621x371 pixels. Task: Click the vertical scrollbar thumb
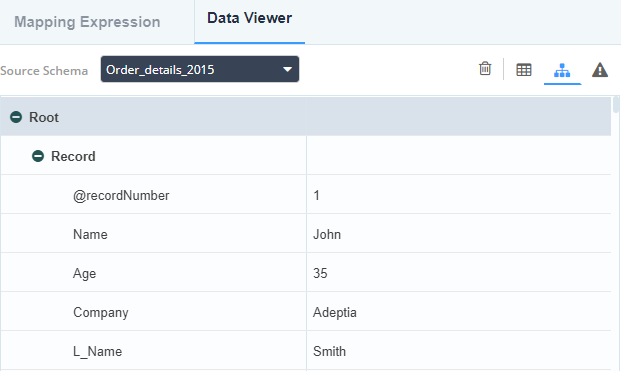click(x=615, y=105)
